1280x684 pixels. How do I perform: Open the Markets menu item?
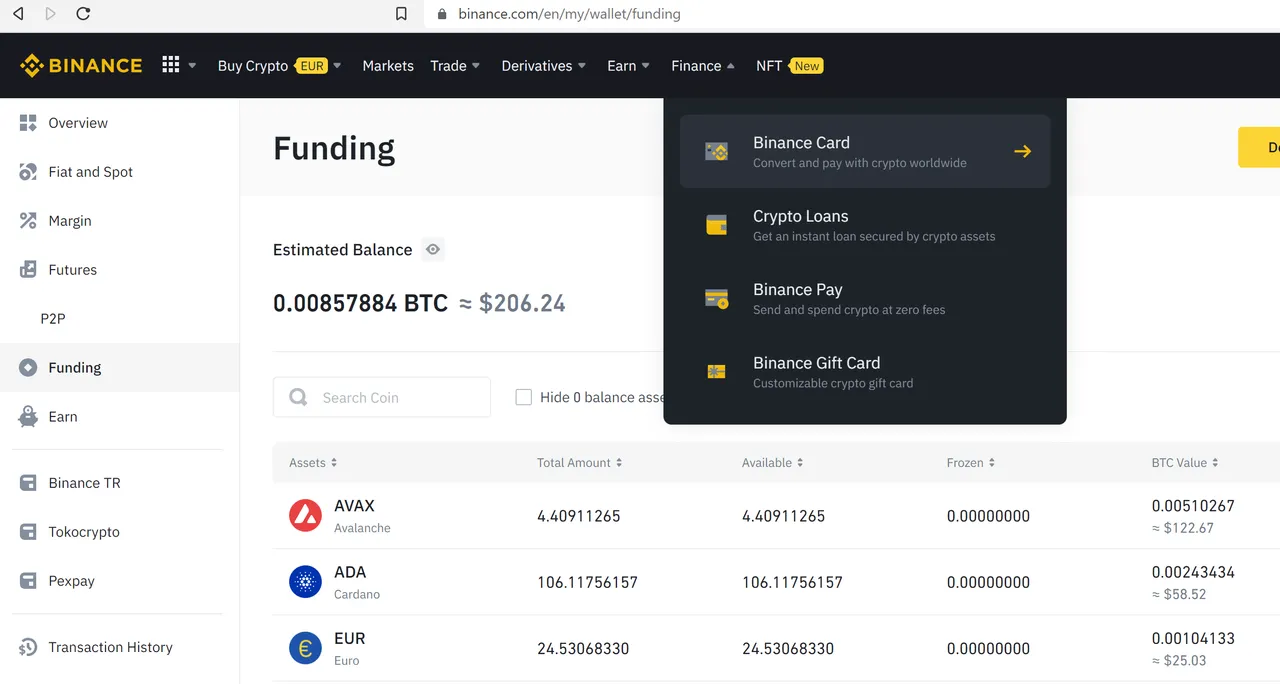pyautogui.click(x=388, y=66)
